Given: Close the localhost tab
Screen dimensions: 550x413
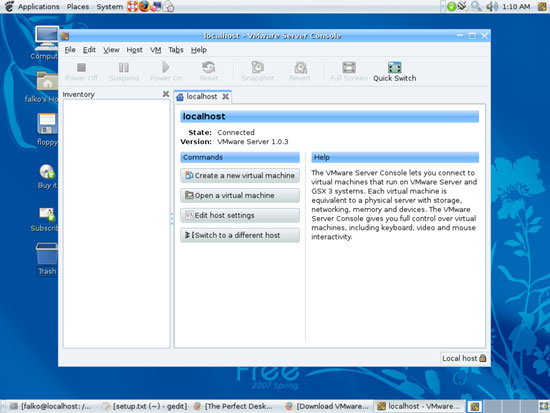Looking at the screenshot, I should pos(226,96).
